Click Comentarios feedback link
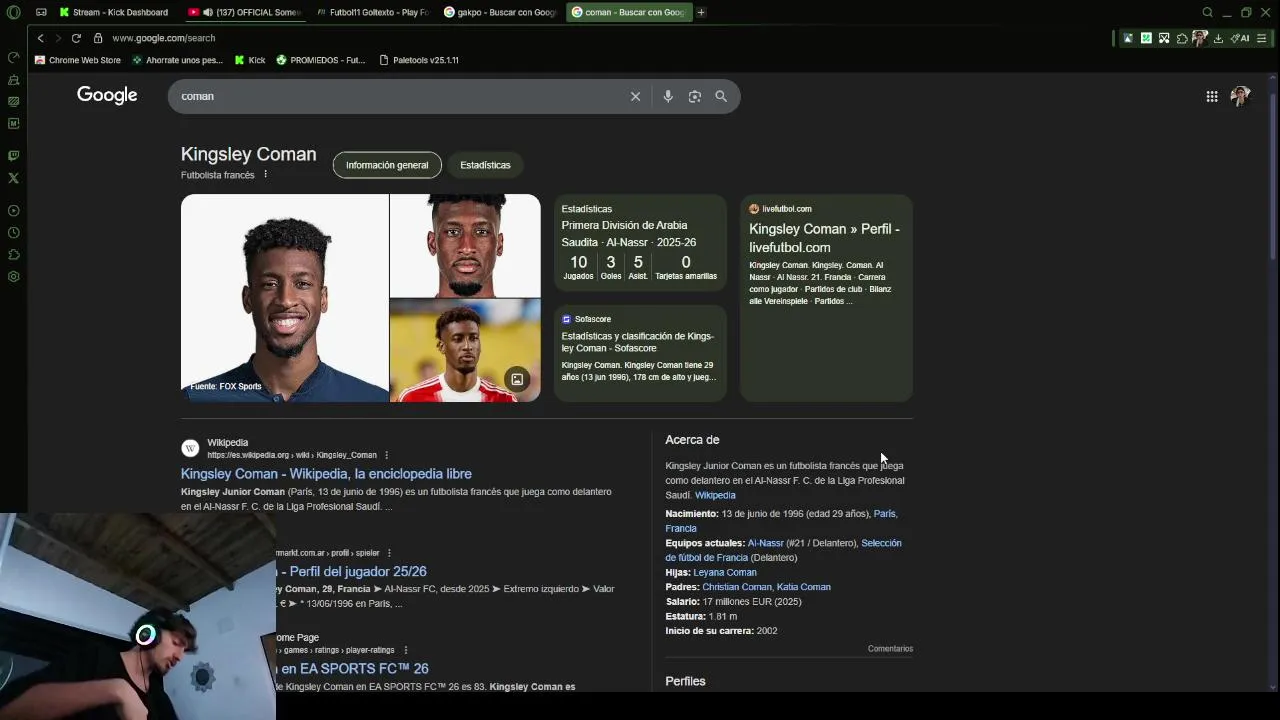The image size is (1280, 720). pos(890,649)
